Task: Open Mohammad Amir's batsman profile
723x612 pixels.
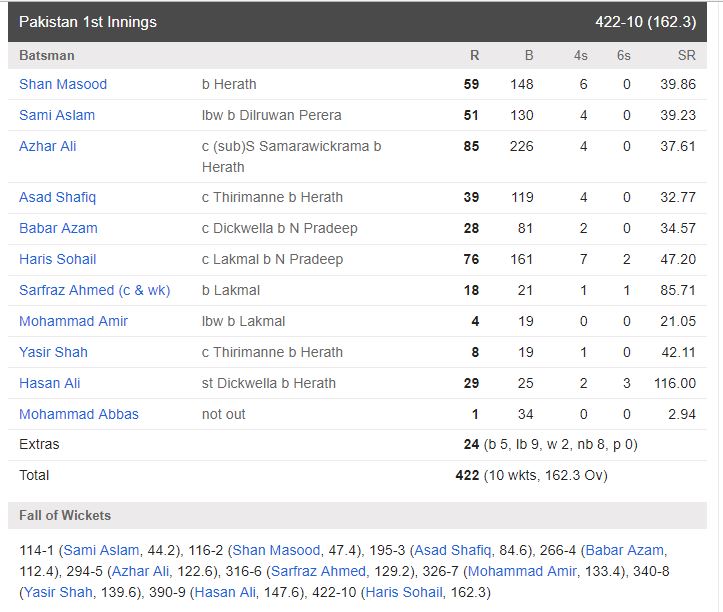Action: tap(74, 321)
